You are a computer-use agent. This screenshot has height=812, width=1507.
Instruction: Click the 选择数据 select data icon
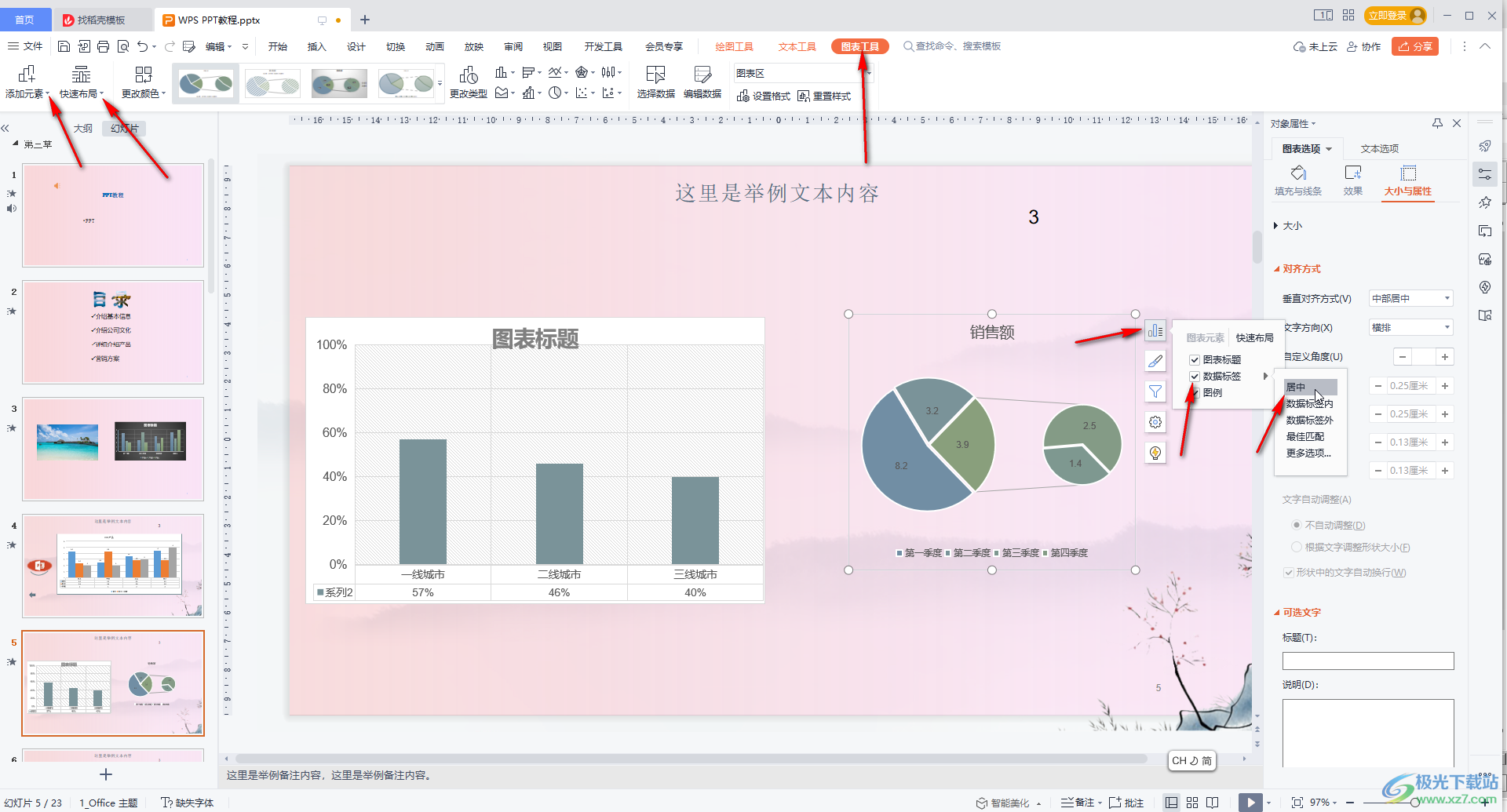pos(655,75)
